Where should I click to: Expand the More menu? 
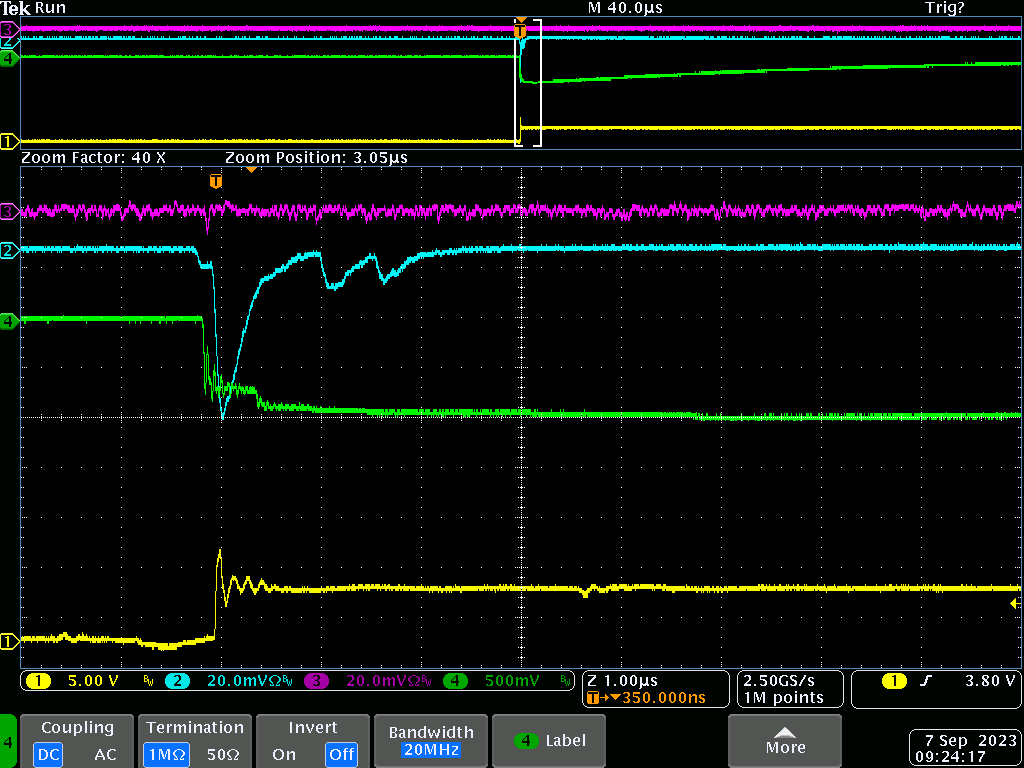click(785, 741)
